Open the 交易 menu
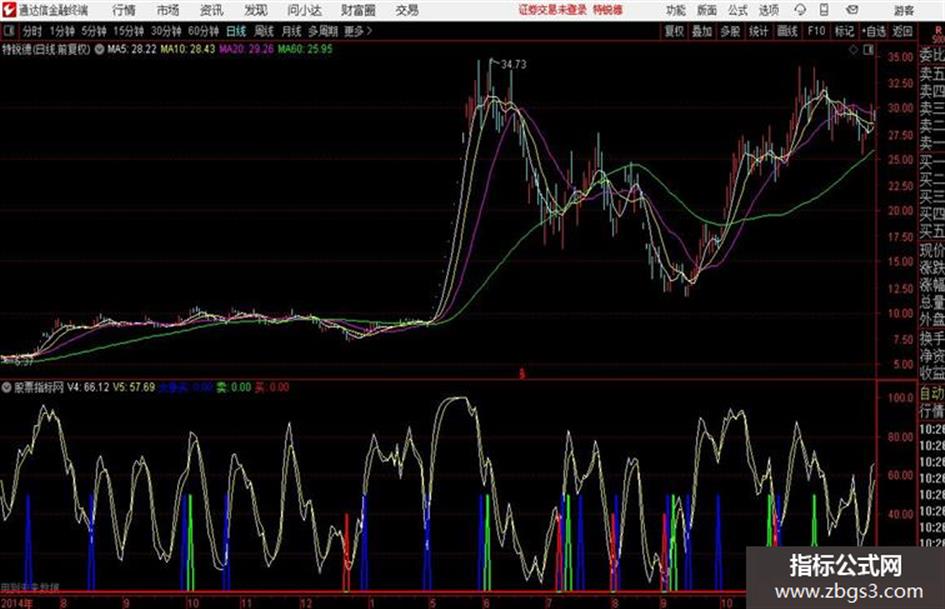 pos(407,10)
